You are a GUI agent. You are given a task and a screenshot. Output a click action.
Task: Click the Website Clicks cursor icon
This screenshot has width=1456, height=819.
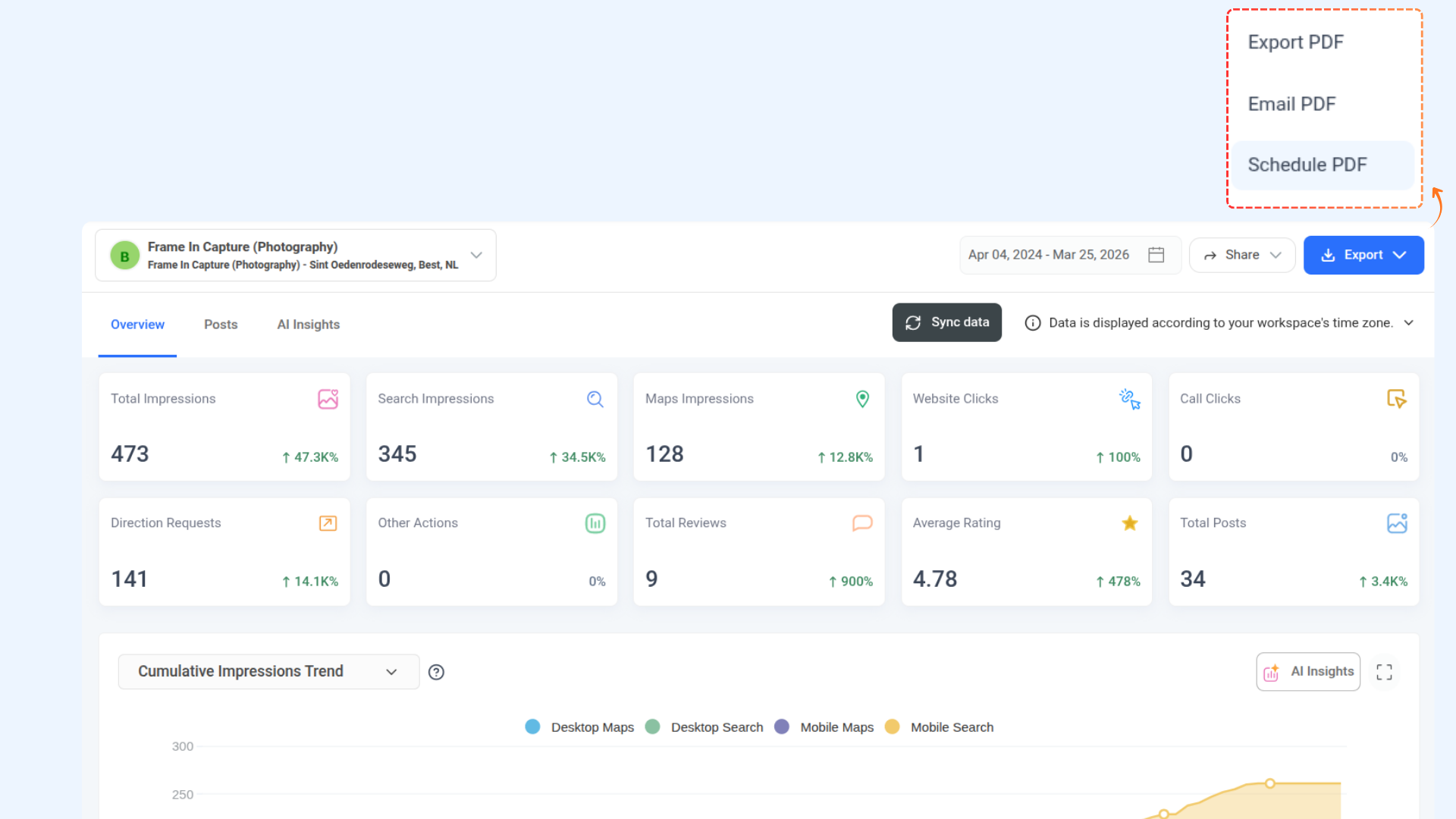pyautogui.click(x=1129, y=399)
